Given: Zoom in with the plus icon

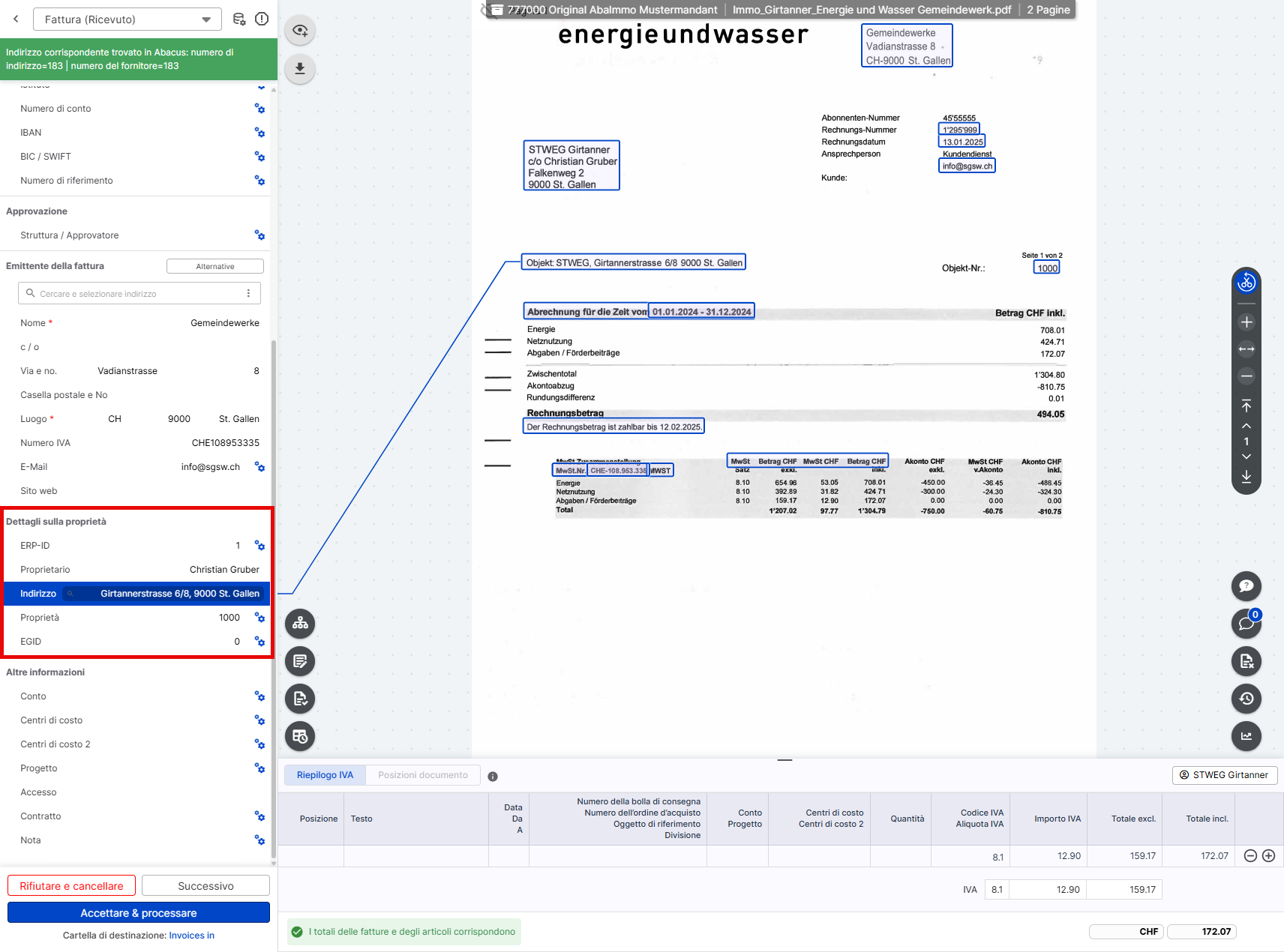Looking at the screenshot, I should point(1246,322).
